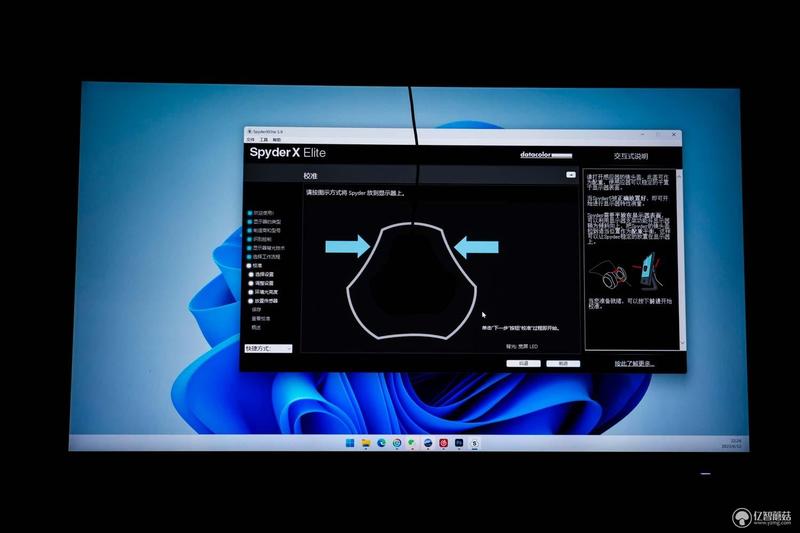The image size is (800, 533).
Task: Open Photoshop from the taskbar
Action: click(x=459, y=443)
